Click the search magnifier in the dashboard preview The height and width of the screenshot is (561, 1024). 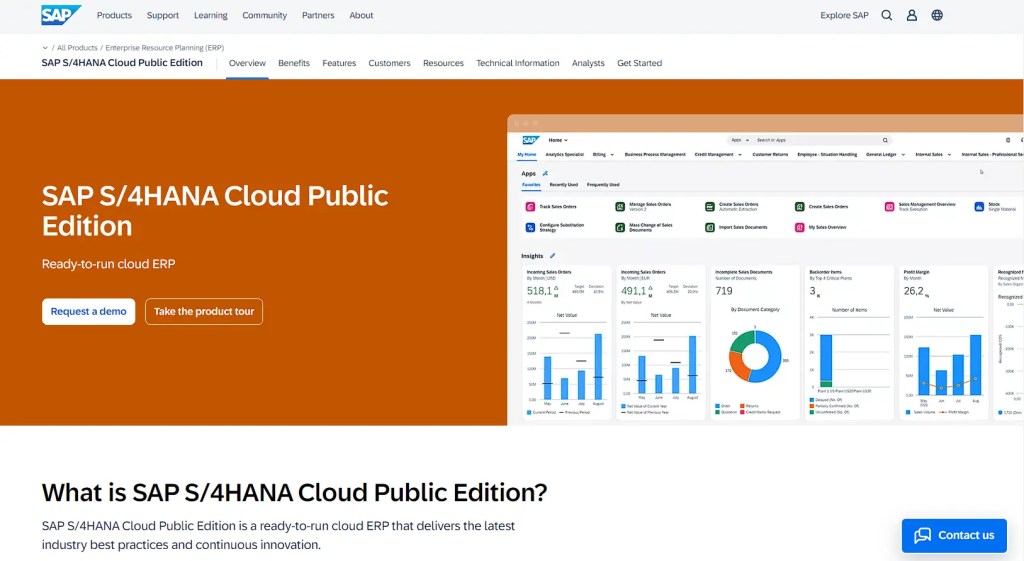pyautogui.click(x=885, y=140)
